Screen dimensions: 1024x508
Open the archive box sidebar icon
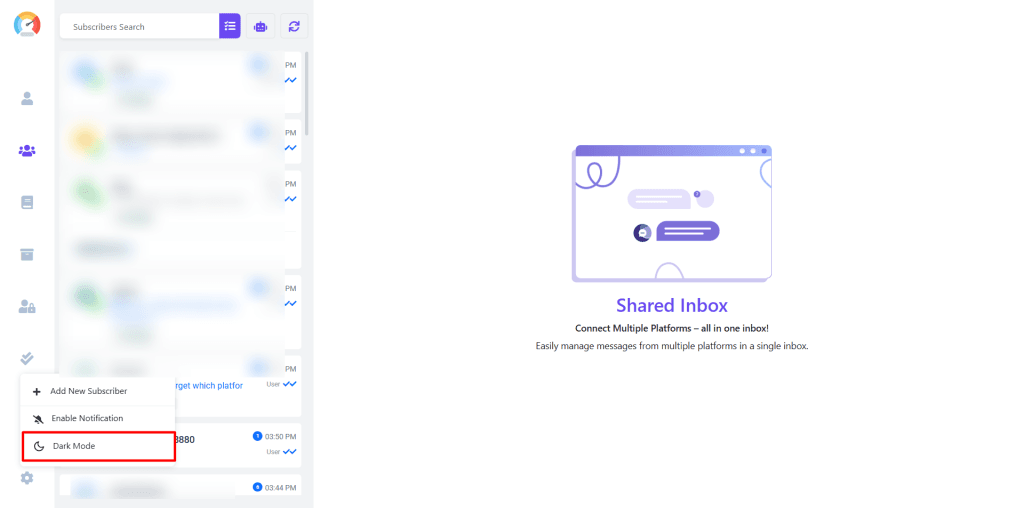[x=27, y=254]
